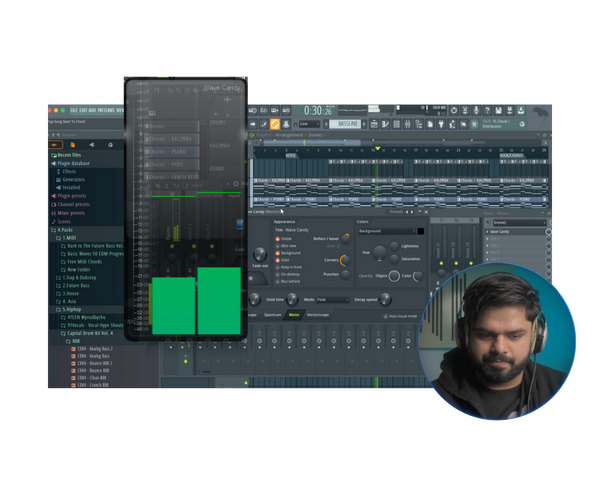600x480 pixels.
Task: Switch to the Spectrum tab
Action: tap(271, 315)
